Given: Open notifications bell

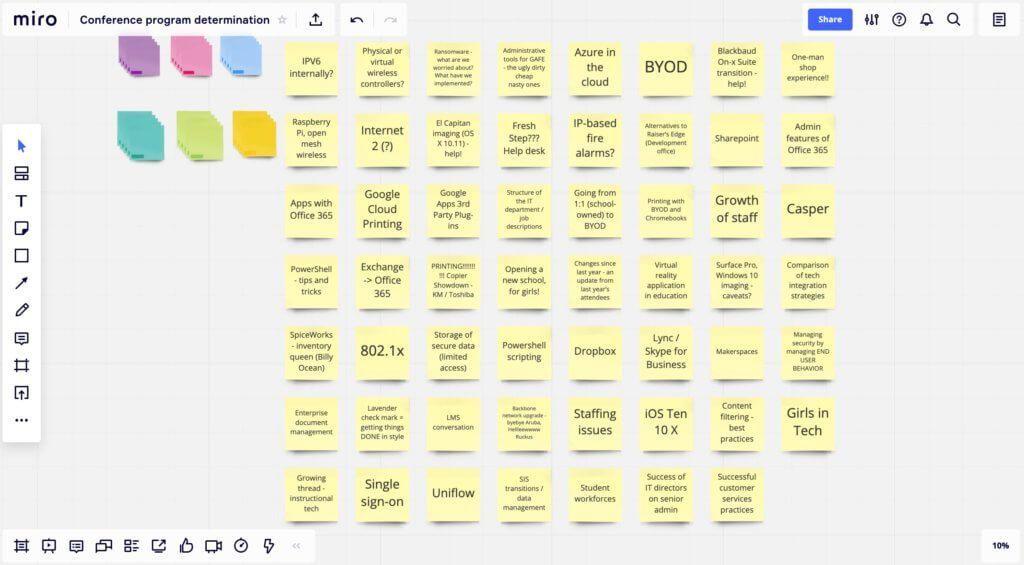Looking at the screenshot, I should 927,20.
